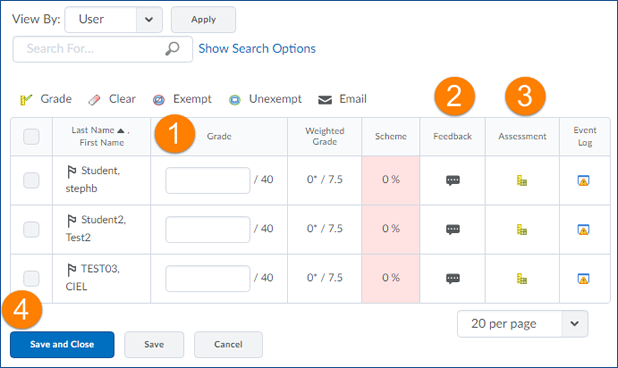View event log icon for TEST03, CIEL
618x368 pixels.
(583, 279)
